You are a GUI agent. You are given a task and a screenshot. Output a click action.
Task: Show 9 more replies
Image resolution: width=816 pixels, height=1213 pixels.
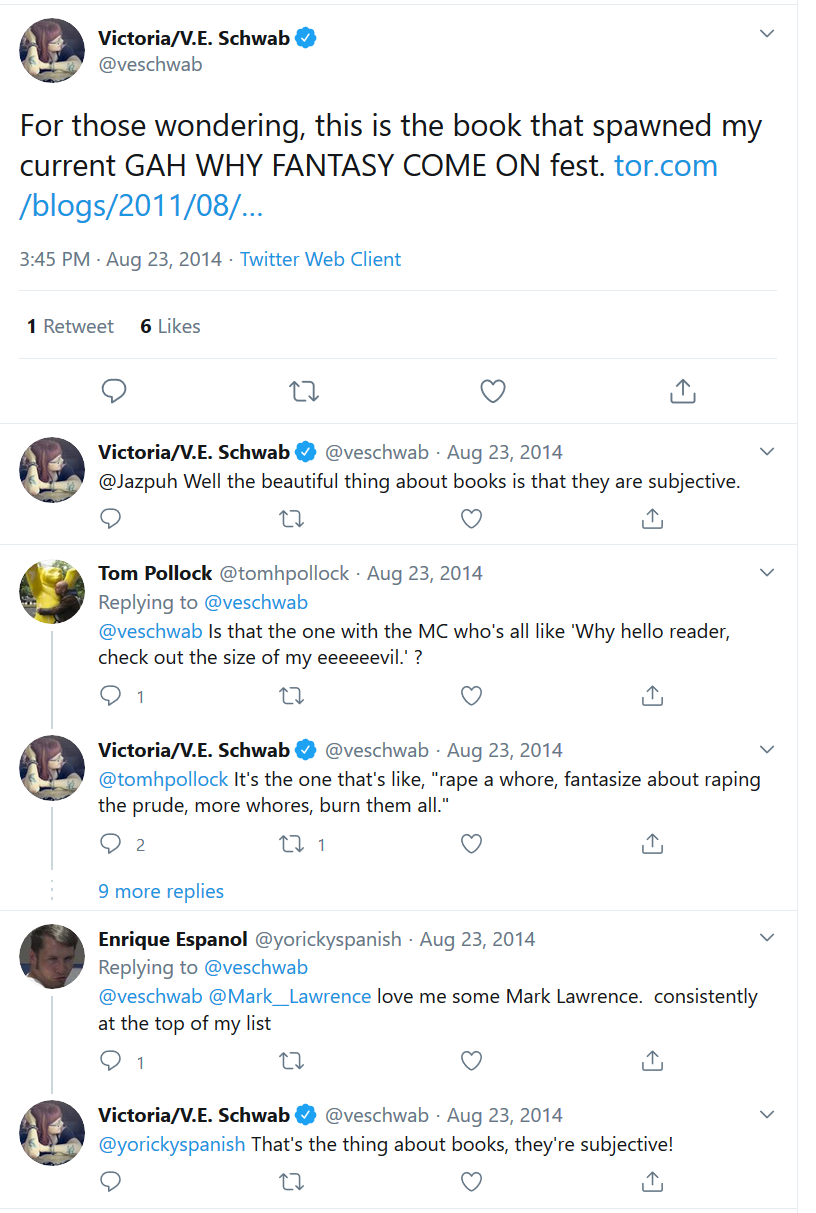point(161,891)
